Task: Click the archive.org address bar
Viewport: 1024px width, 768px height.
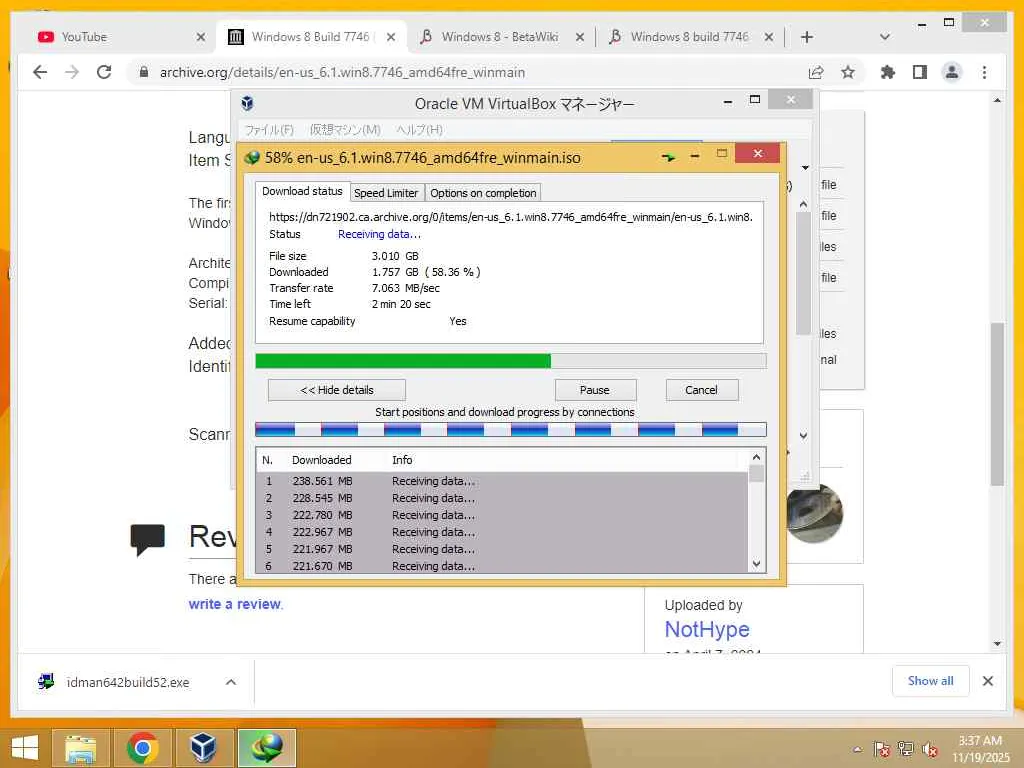Action: click(x=457, y=72)
